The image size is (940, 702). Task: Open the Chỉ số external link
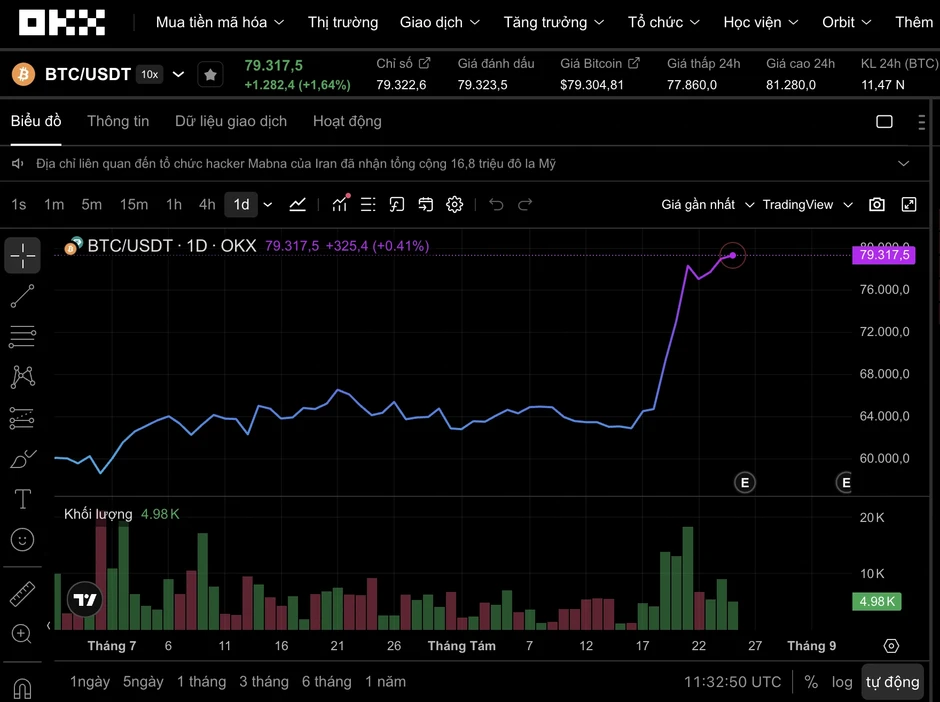point(424,63)
